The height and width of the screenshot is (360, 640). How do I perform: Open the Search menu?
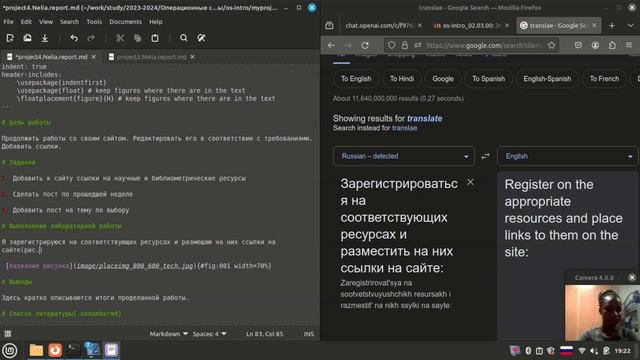point(69,22)
